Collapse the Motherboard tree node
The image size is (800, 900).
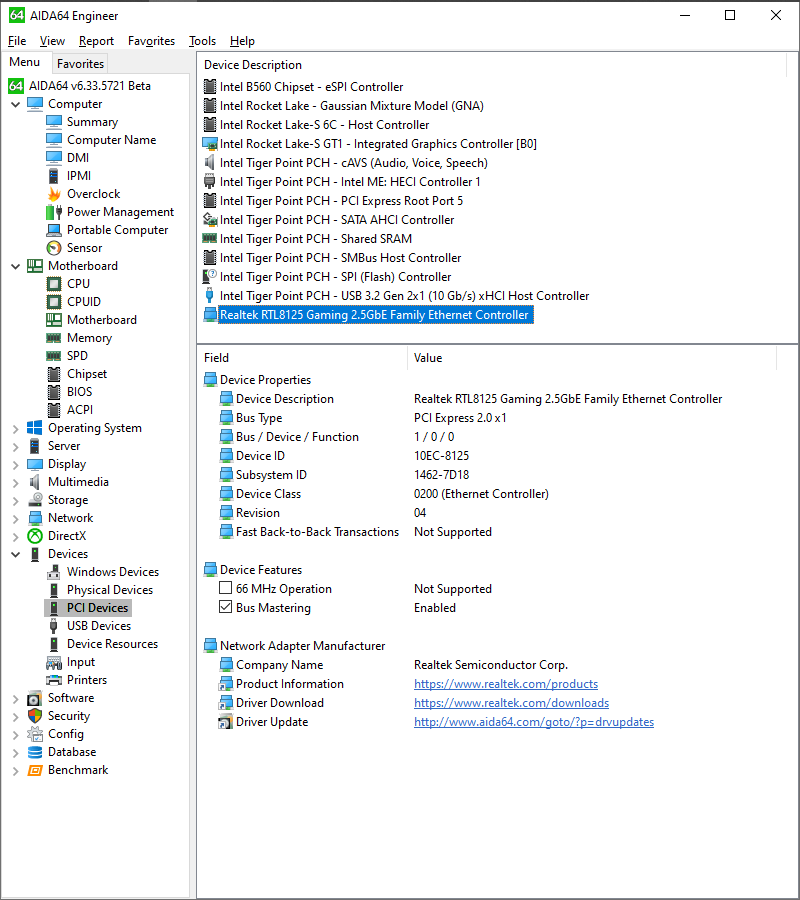(x=15, y=266)
